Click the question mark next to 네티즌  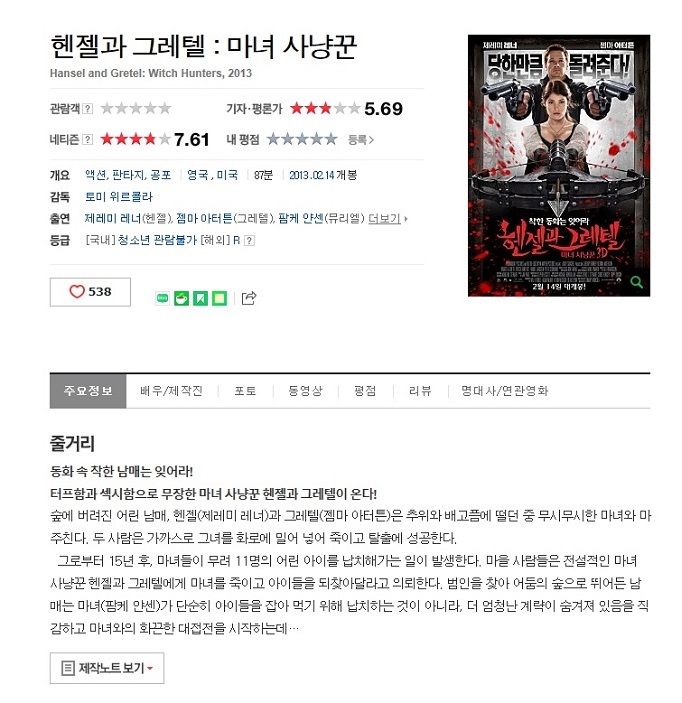[x=88, y=139]
